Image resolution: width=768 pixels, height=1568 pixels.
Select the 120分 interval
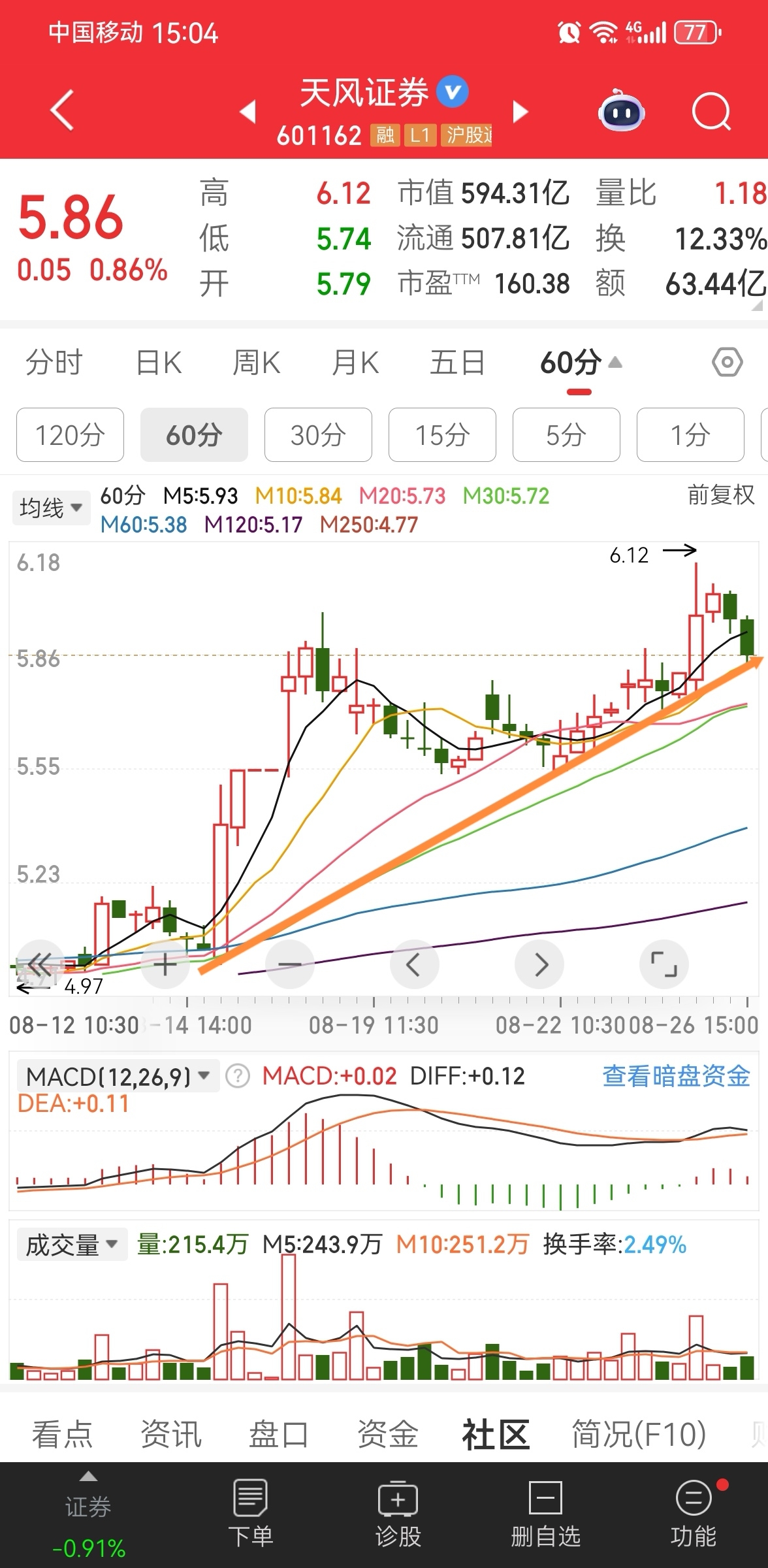(x=70, y=435)
